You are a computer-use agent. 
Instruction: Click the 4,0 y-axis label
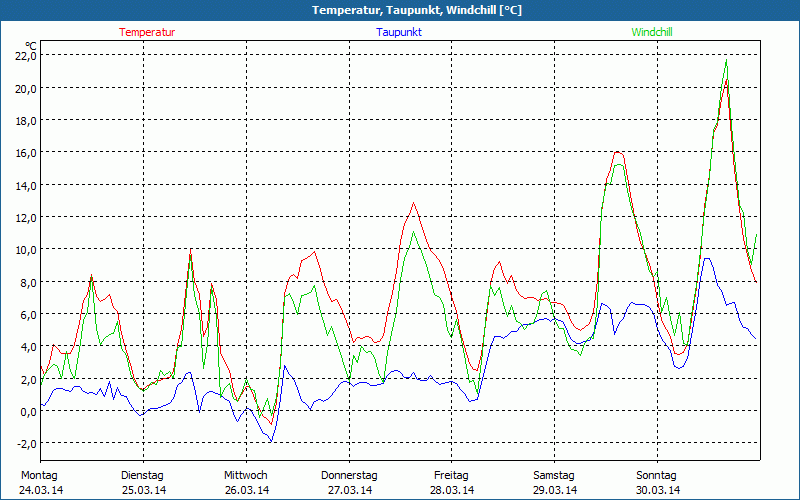(x=29, y=347)
